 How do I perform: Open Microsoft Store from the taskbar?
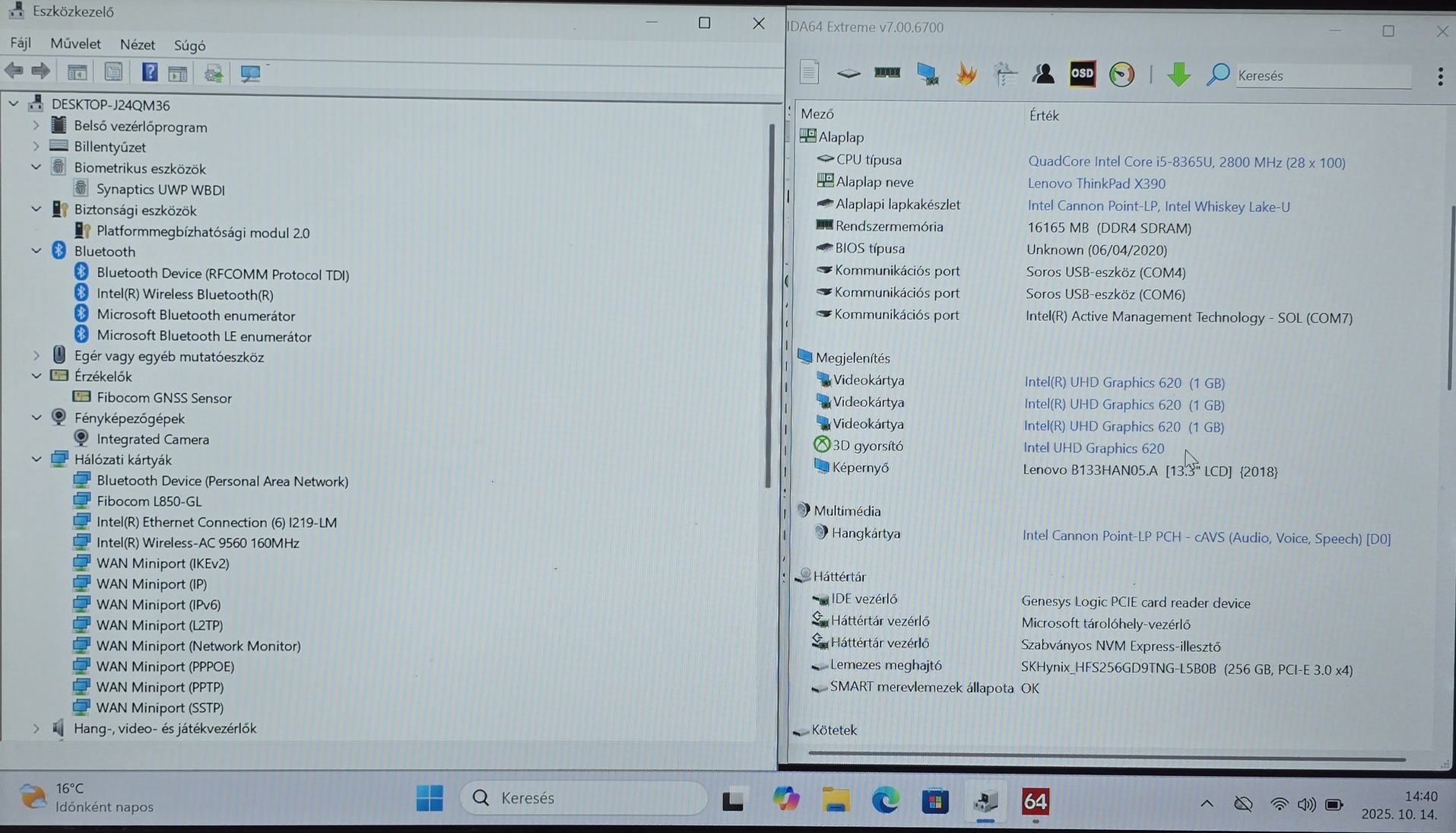click(x=935, y=801)
